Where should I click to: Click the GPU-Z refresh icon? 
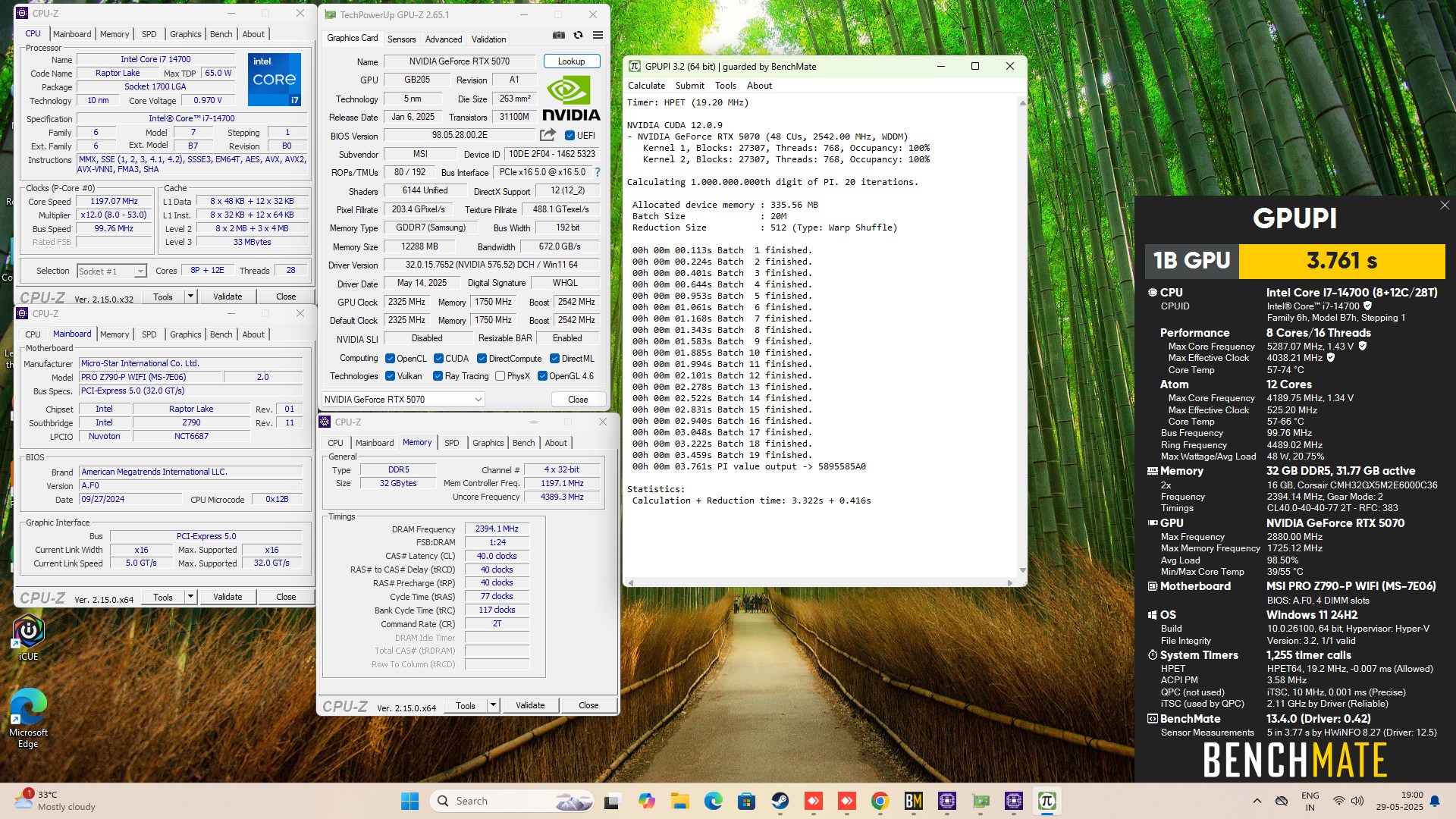tap(578, 36)
